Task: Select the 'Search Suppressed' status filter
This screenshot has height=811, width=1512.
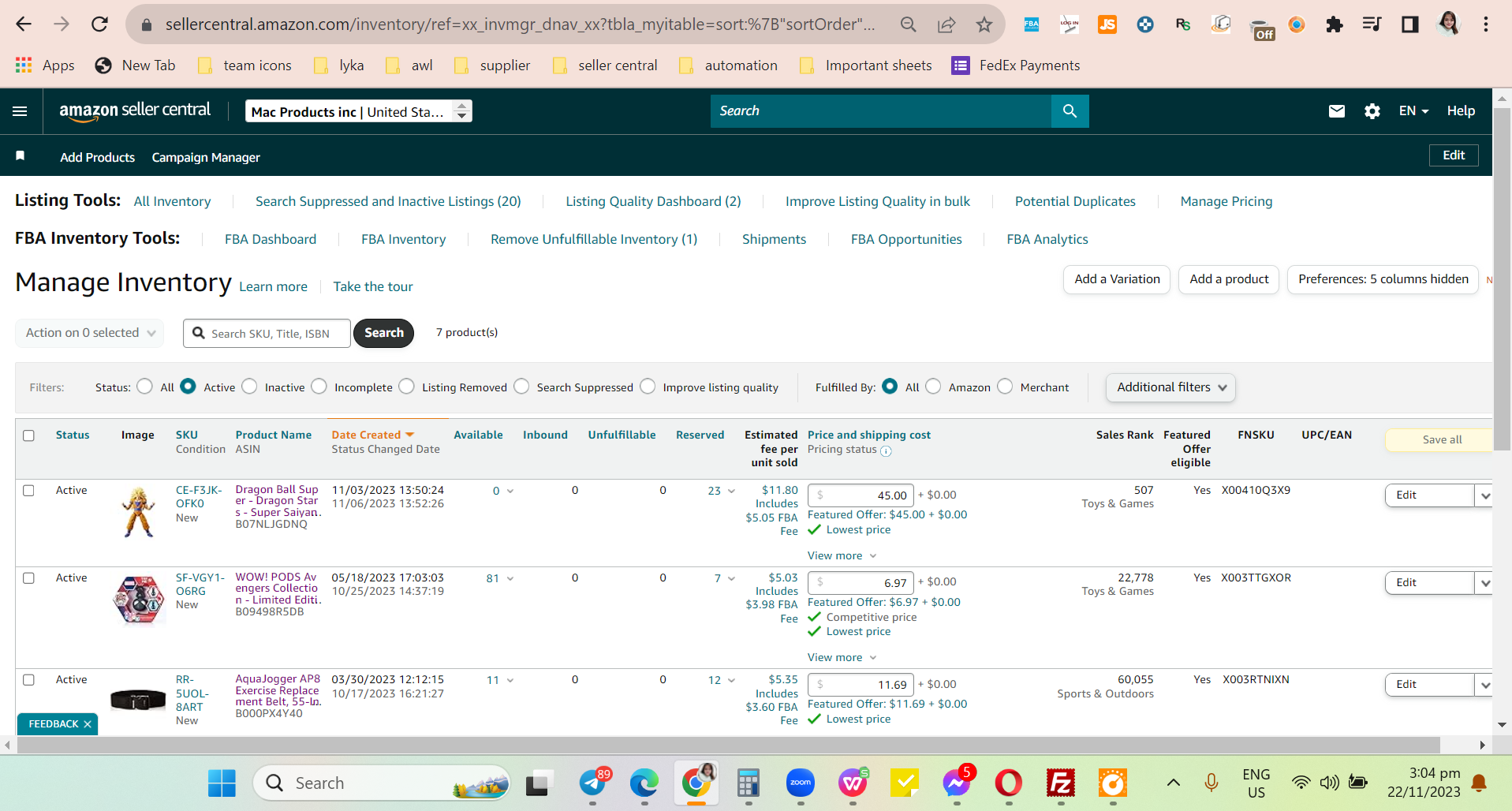Action: pos(521,387)
